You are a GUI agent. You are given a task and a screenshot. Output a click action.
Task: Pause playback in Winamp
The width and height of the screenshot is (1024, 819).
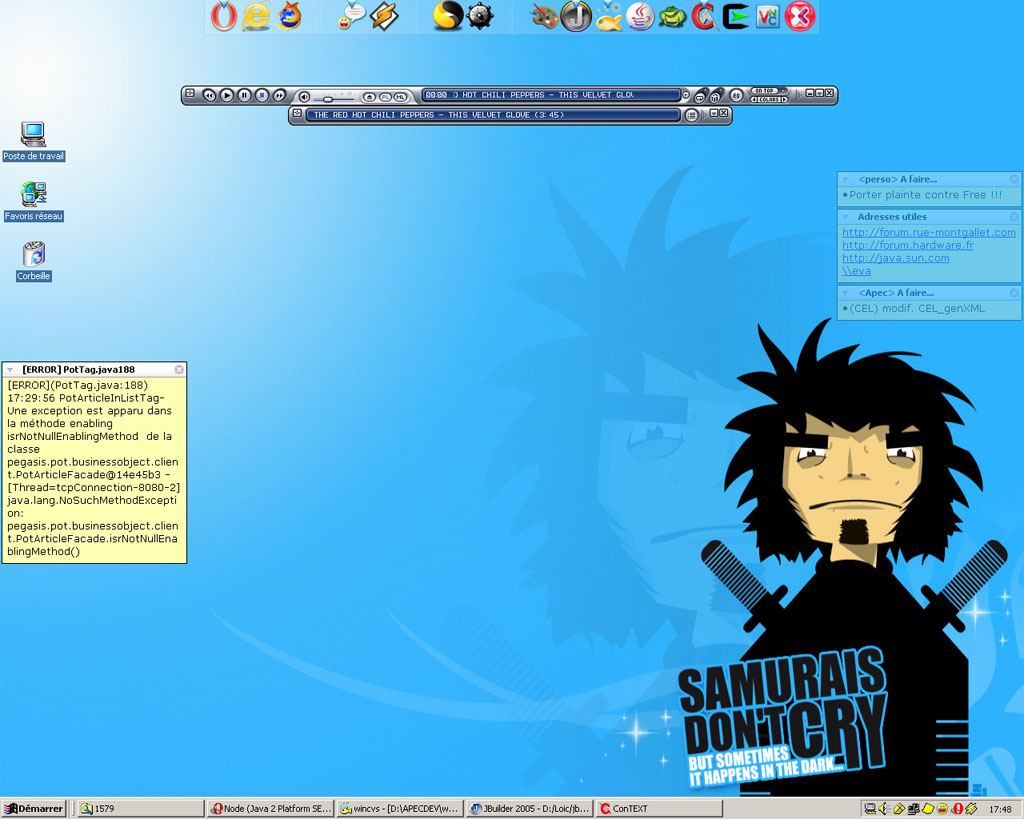244,95
